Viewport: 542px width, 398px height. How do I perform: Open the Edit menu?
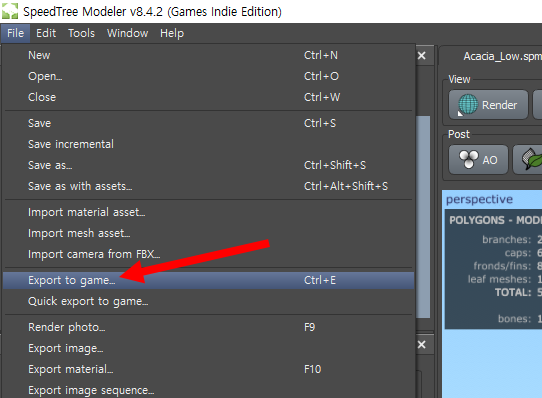coord(46,33)
